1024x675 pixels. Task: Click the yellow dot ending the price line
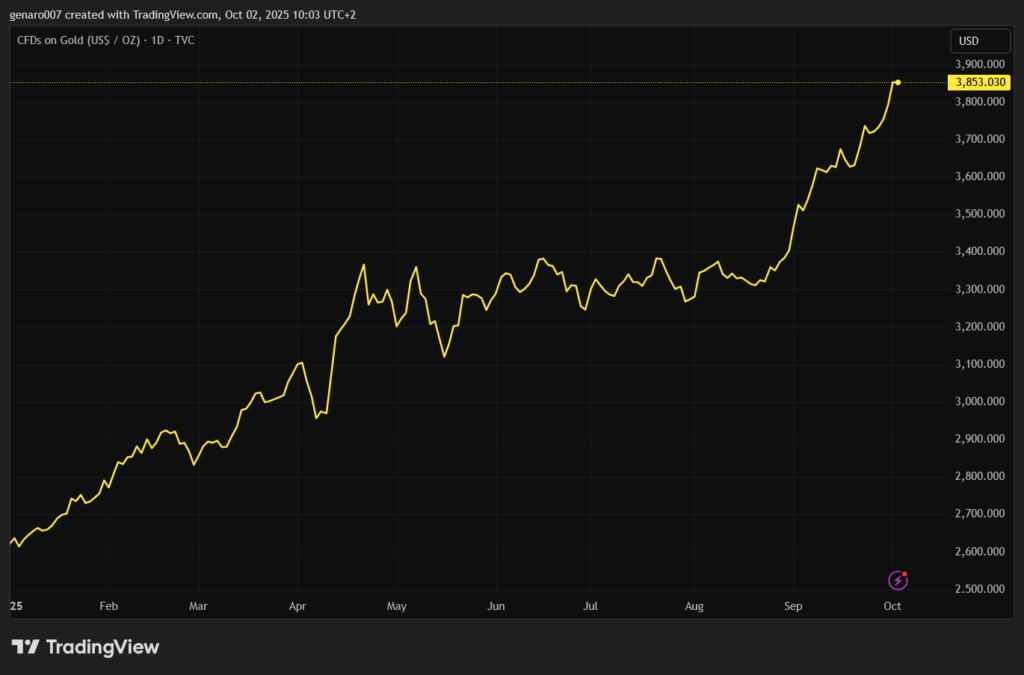pos(898,82)
